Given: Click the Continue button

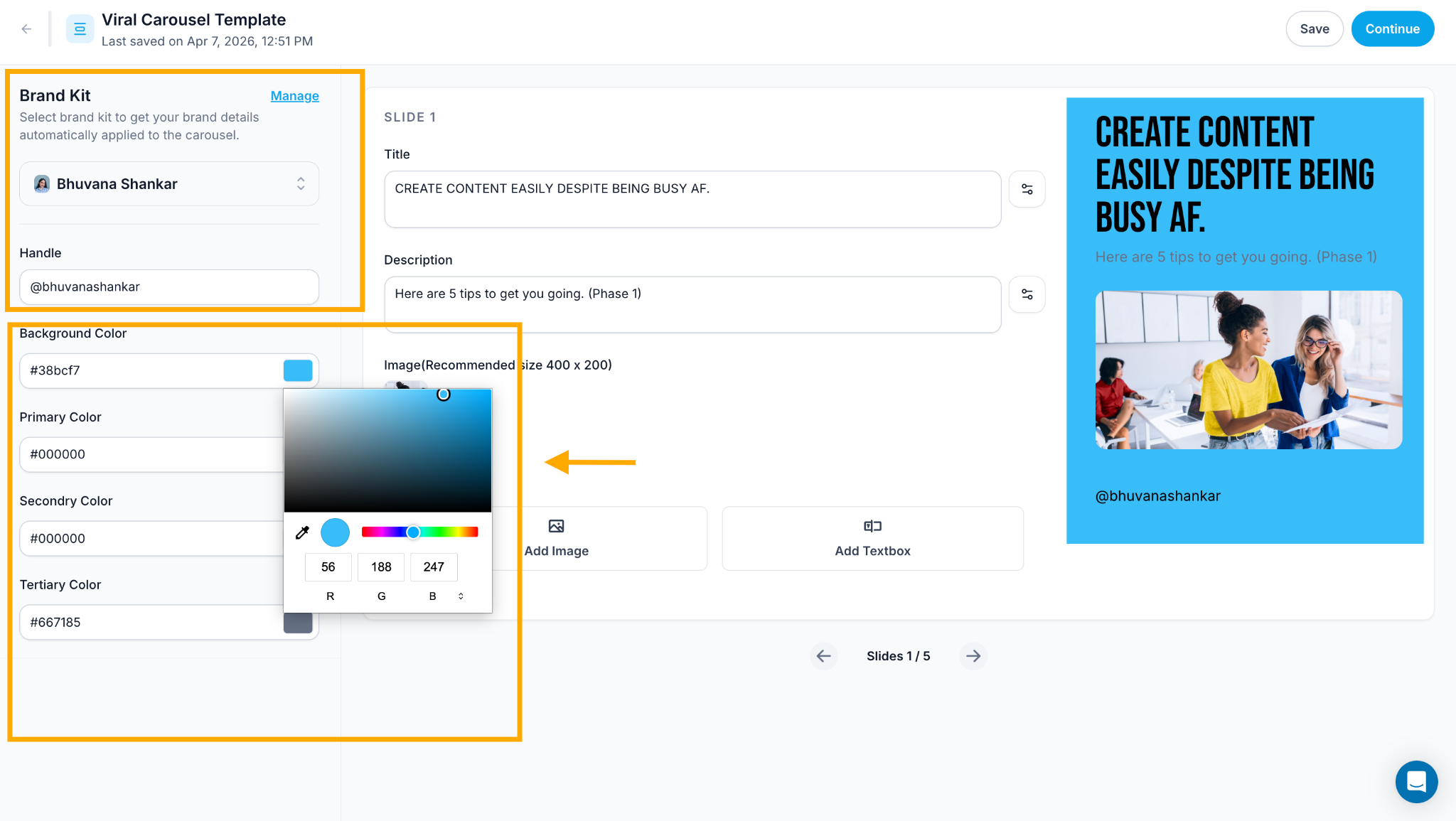Looking at the screenshot, I should pos(1392,29).
